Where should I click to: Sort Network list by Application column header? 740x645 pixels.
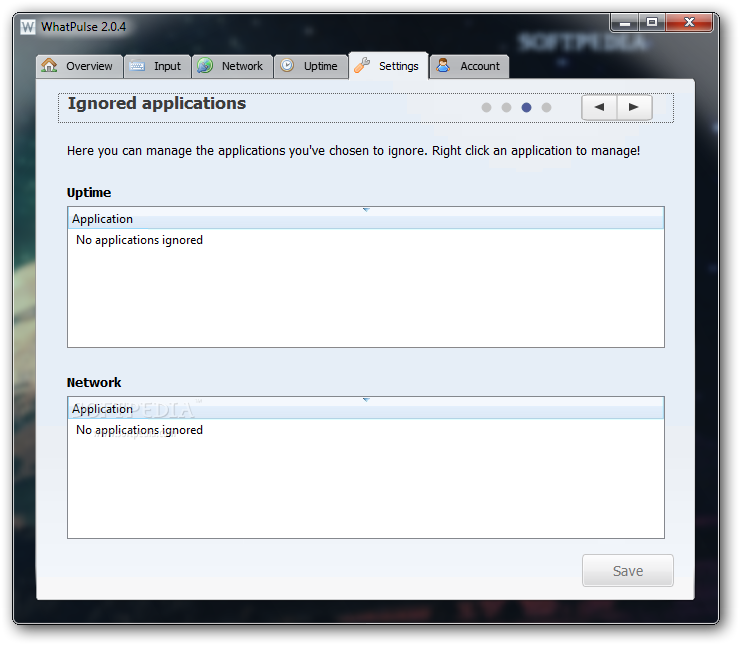[366, 408]
